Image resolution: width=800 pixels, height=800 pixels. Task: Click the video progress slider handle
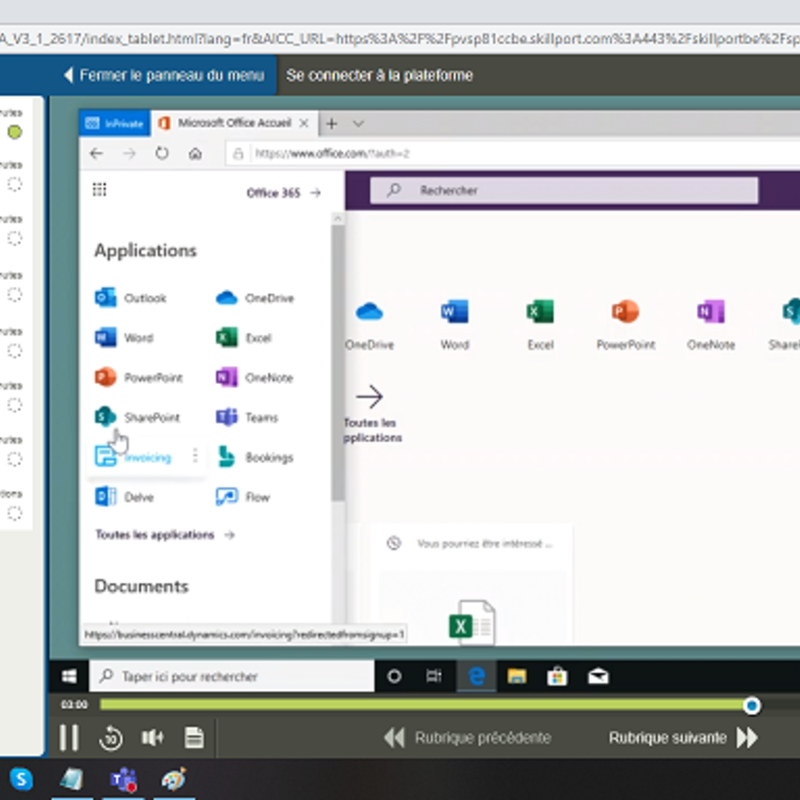pyautogui.click(x=751, y=706)
